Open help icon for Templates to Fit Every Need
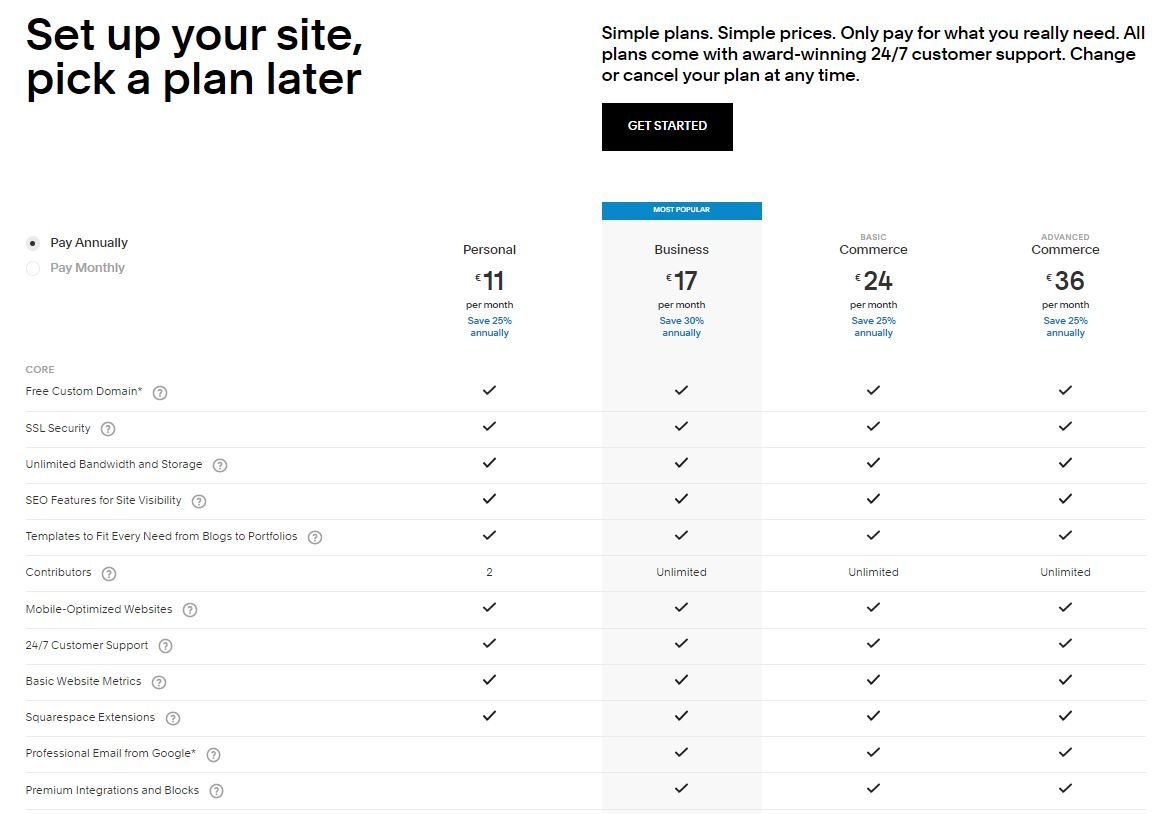This screenshot has width=1168, height=814. [315, 537]
